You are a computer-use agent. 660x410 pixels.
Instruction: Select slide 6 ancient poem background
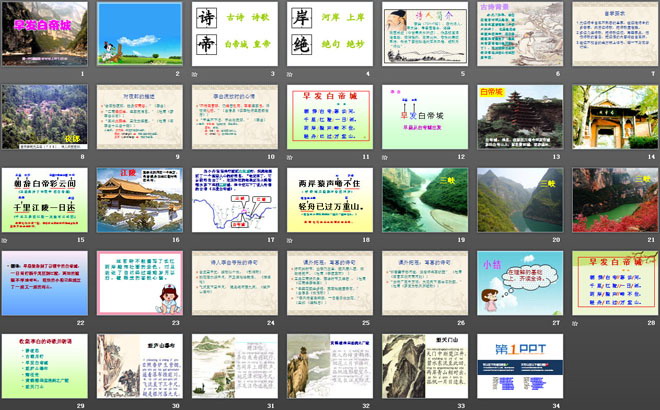tap(520, 34)
